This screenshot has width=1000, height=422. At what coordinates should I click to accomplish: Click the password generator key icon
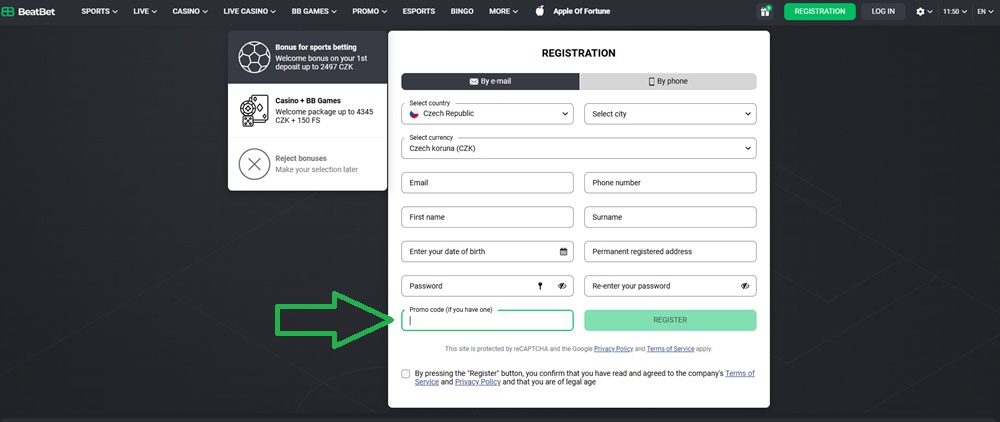540,286
